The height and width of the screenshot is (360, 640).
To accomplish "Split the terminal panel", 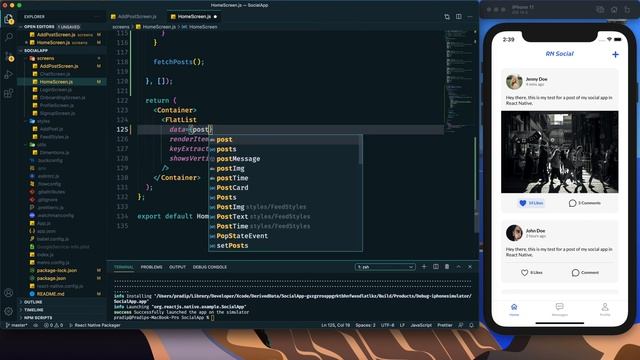I will [436, 267].
